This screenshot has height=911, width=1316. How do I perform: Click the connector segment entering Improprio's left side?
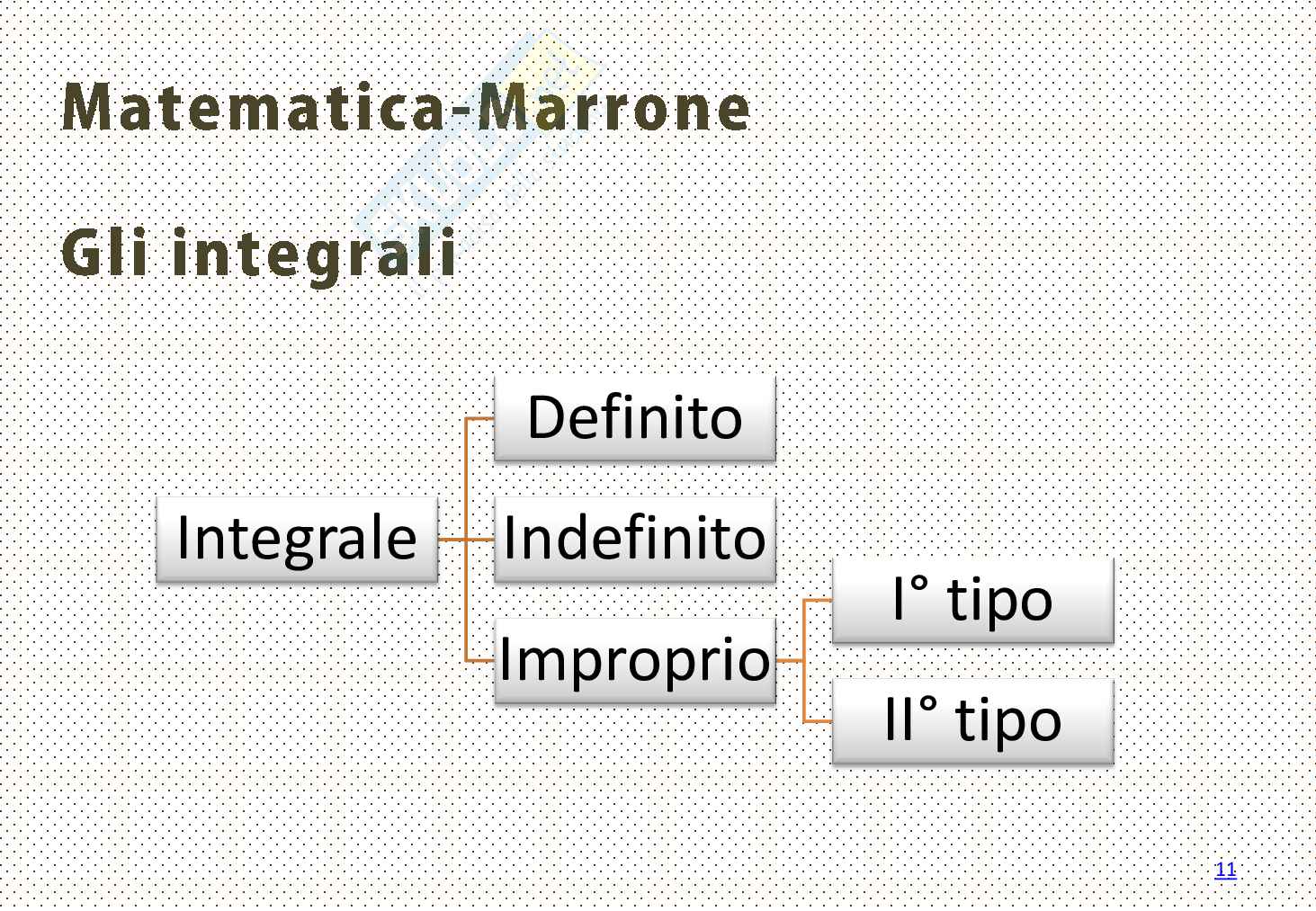click(480, 660)
